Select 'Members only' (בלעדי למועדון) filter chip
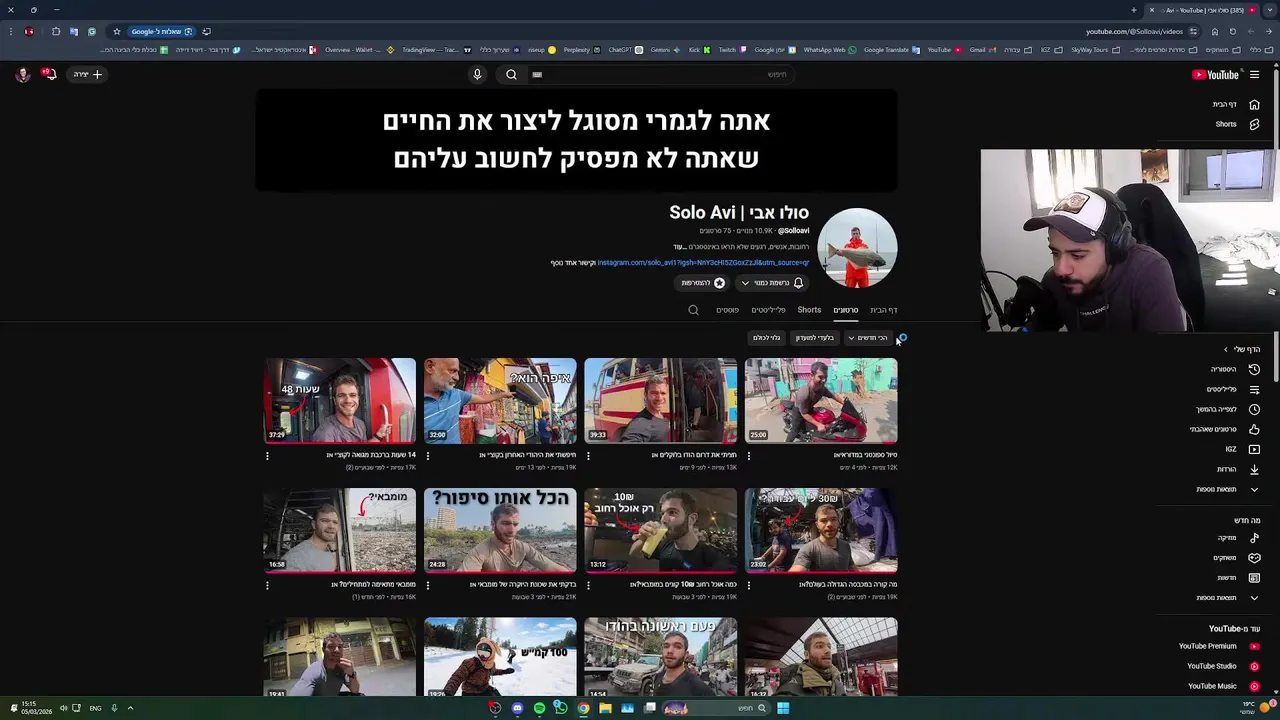1280x720 pixels. pos(815,338)
